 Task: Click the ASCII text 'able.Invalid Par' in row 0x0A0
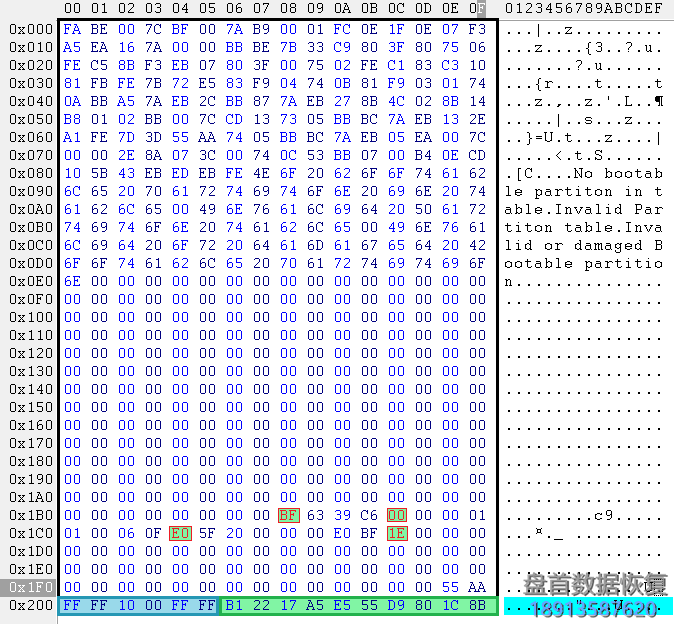pos(583,209)
